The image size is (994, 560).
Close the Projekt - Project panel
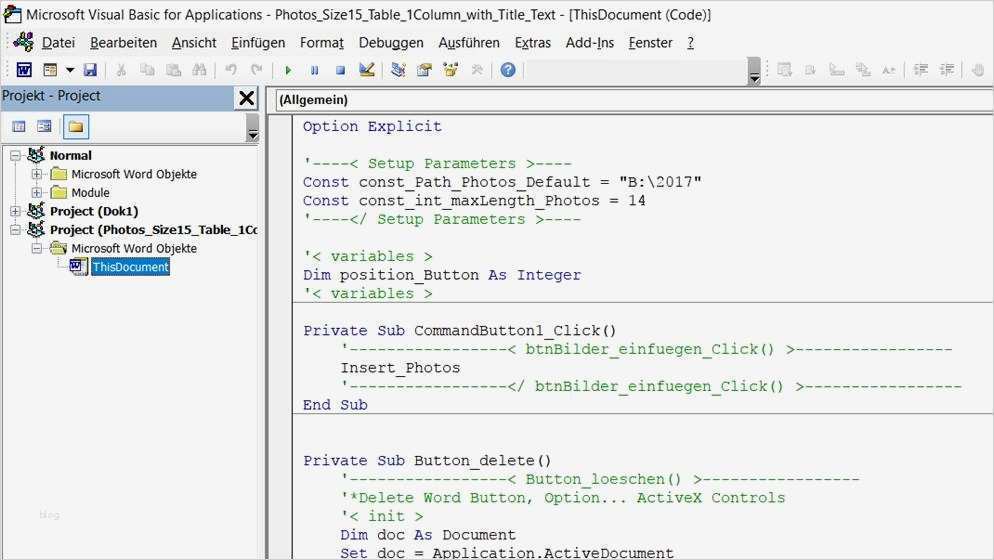tap(246, 98)
